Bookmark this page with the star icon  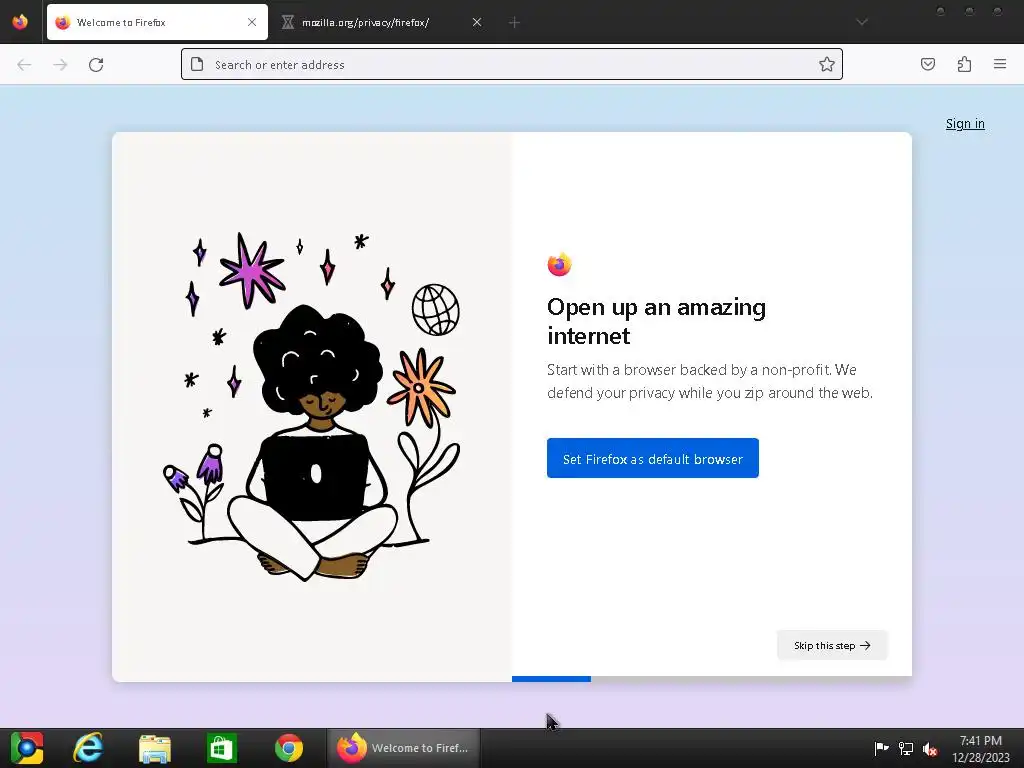point(827,64)
